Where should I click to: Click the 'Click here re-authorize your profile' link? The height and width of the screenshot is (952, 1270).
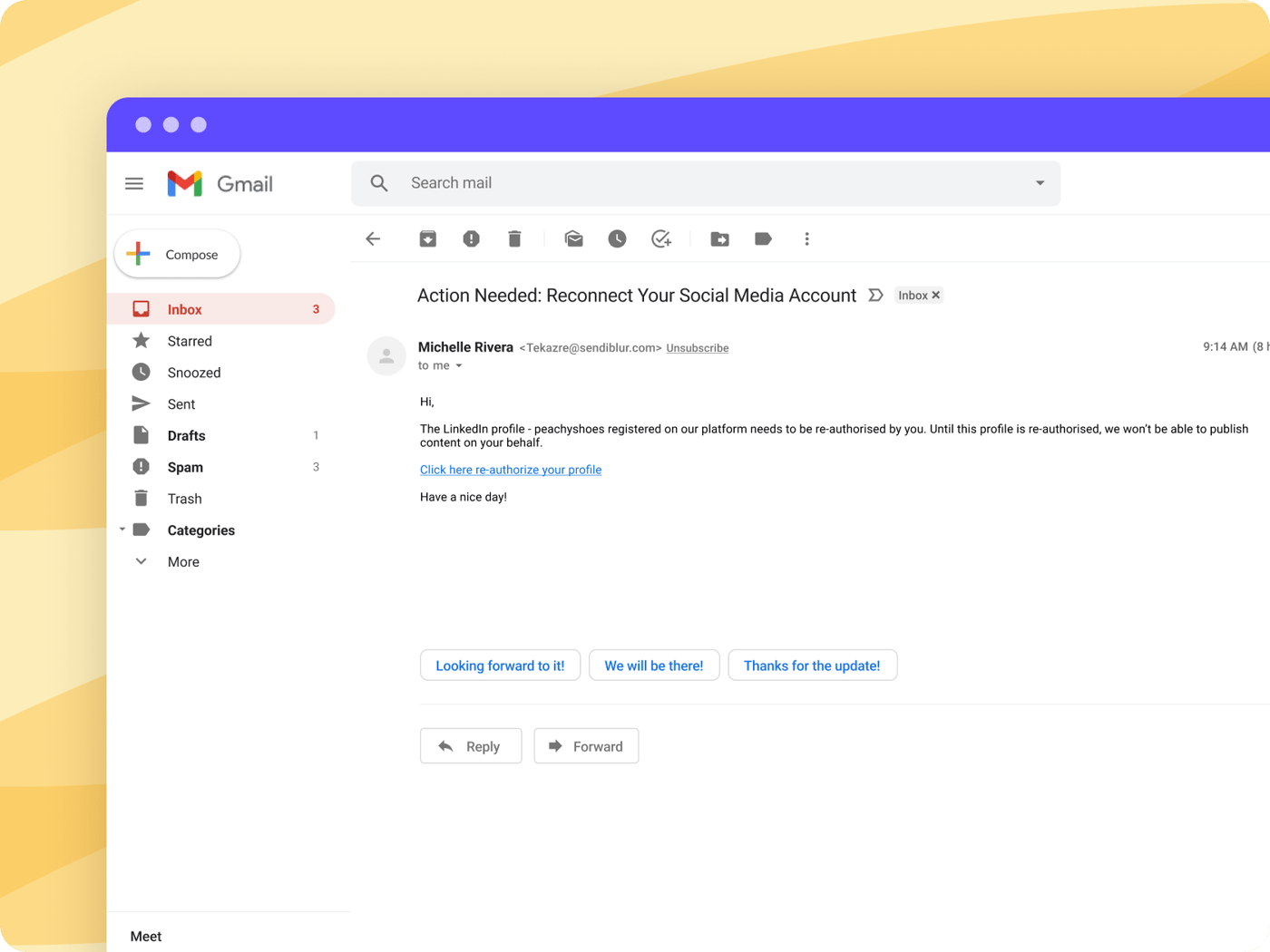[511, 470]
